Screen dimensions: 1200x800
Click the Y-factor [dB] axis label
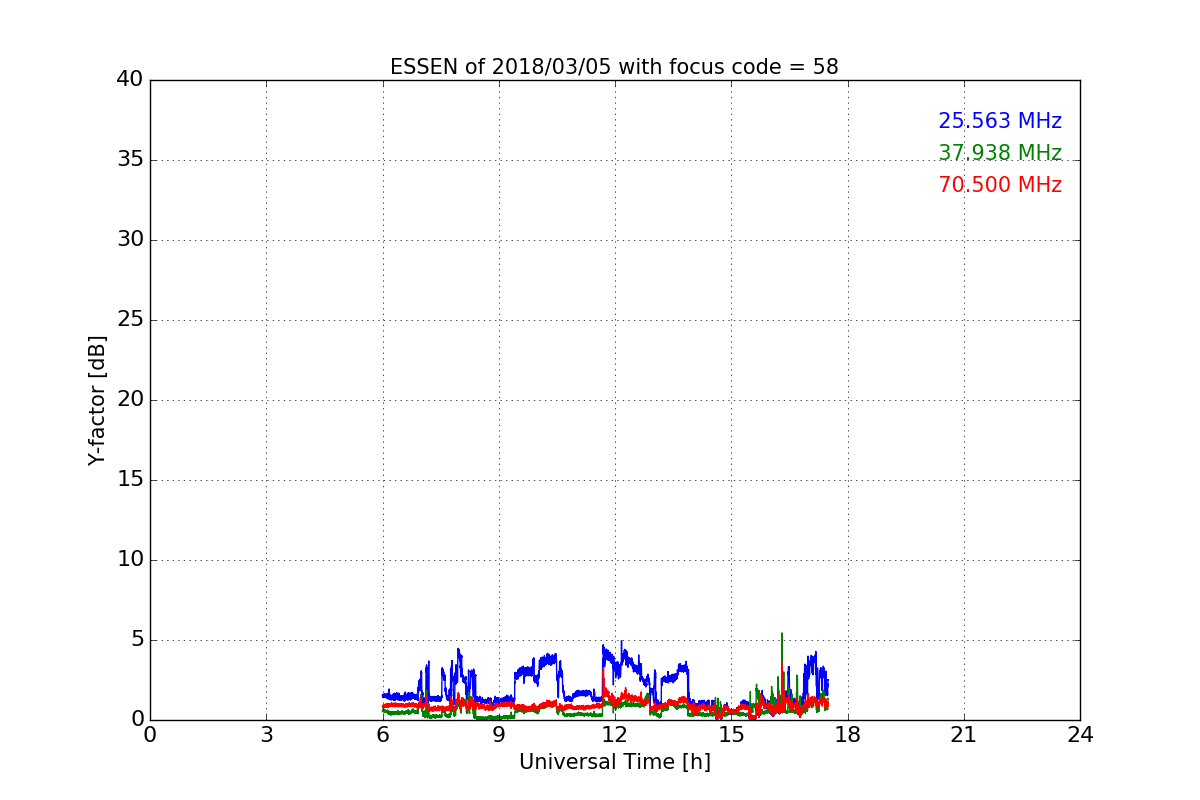pos(97,400)
